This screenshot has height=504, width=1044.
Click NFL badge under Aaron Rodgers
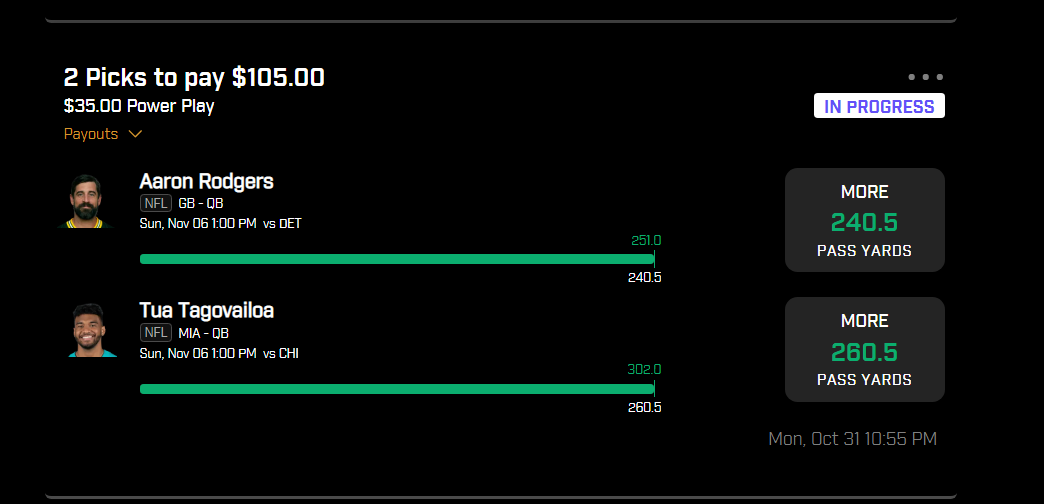click(x=156, y=204)
